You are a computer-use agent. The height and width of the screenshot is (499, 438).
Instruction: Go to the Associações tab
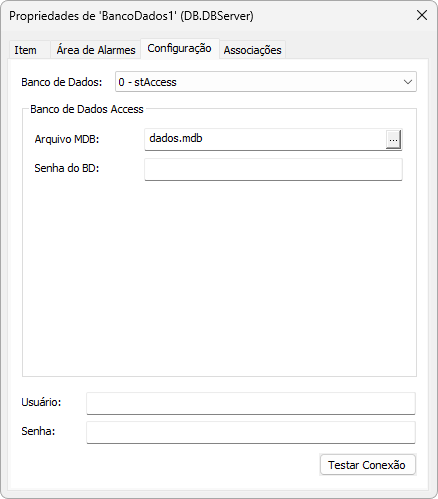coord(252,50)
